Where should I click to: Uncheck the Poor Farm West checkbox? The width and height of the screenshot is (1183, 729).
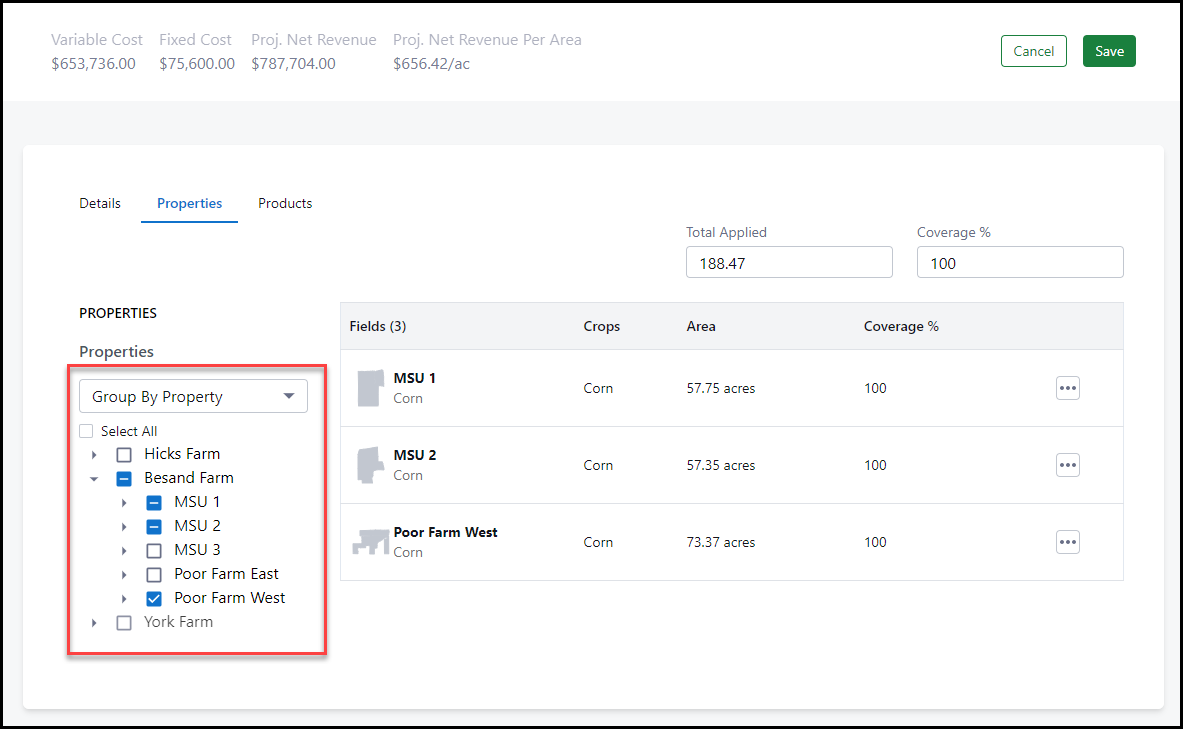(x=154, y=599)
